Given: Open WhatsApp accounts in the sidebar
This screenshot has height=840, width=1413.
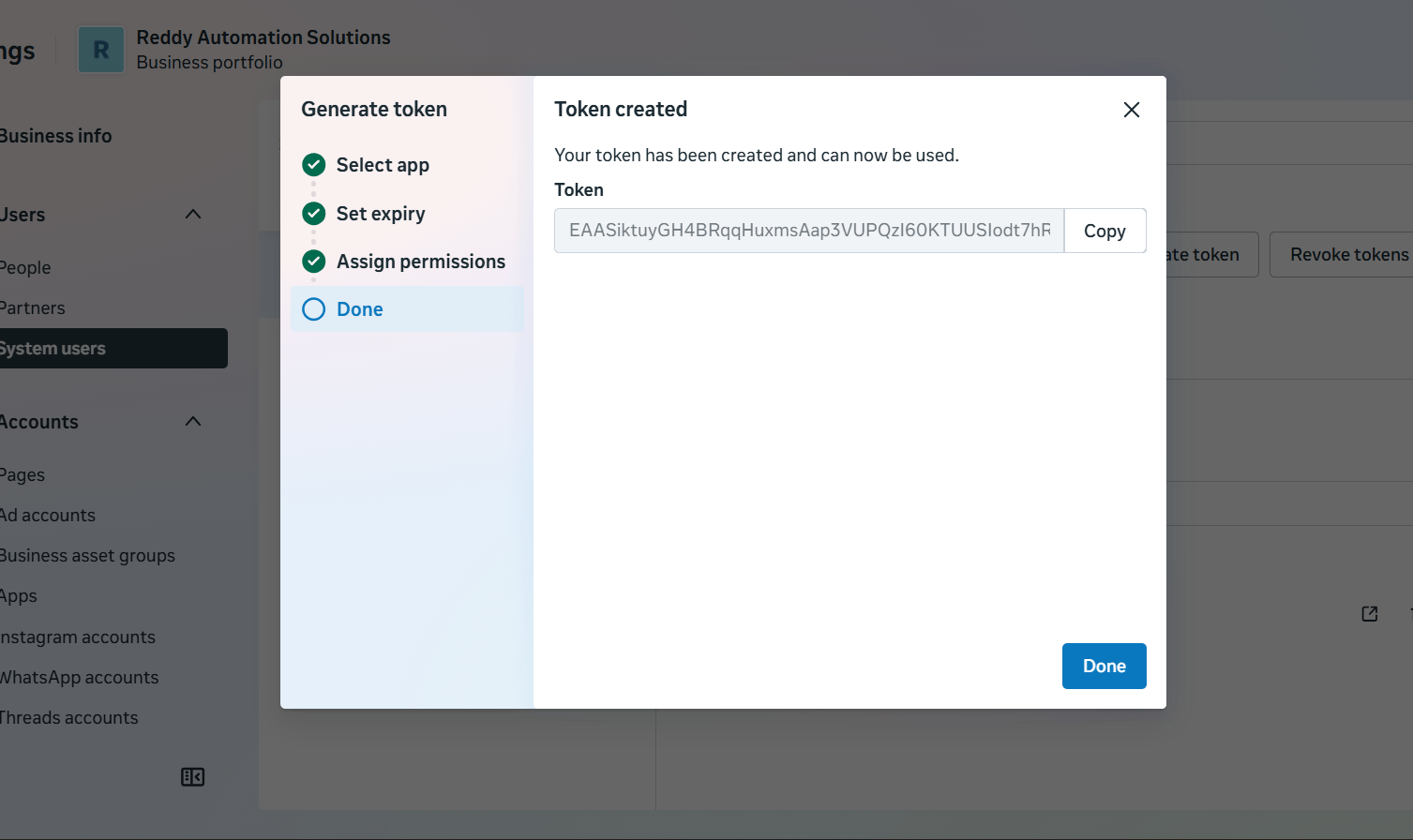Looking at the screenshot, I should click(79, 677).
